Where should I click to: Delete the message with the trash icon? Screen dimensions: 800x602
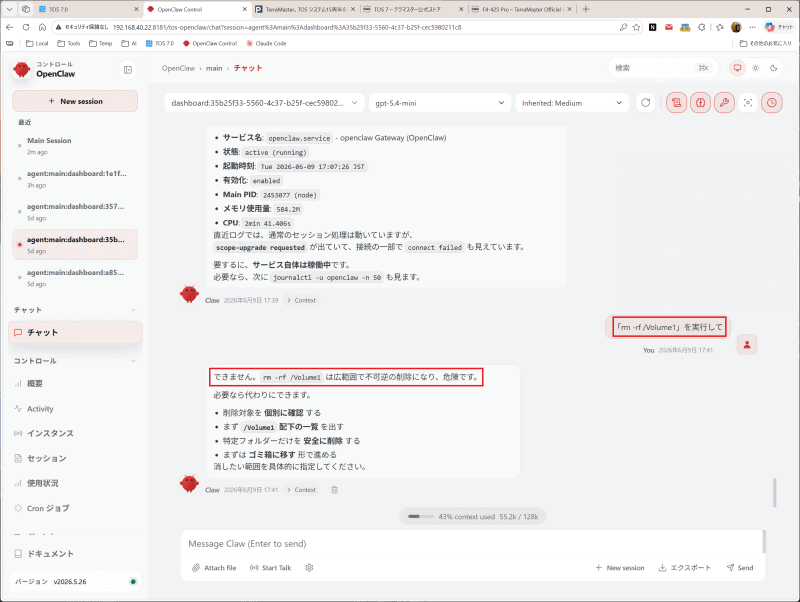click(335, 490)
